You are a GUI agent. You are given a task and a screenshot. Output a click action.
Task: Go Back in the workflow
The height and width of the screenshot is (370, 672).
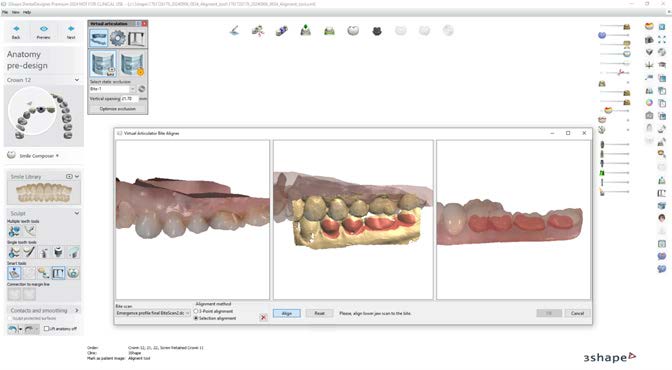(16, 32)
